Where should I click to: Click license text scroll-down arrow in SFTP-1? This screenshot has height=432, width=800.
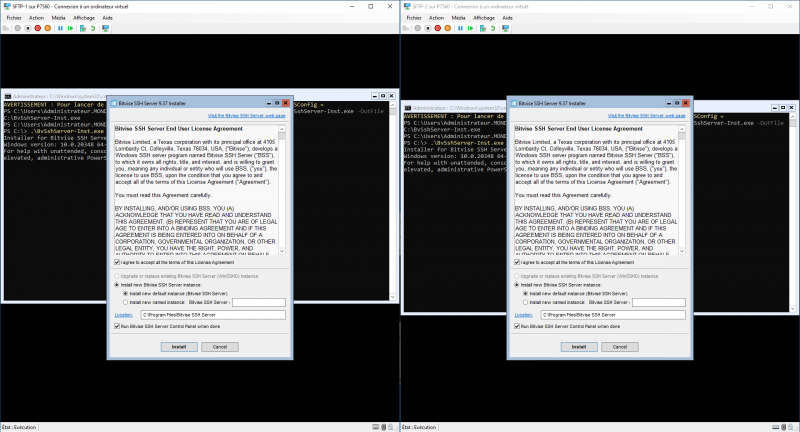click(282, 251)
